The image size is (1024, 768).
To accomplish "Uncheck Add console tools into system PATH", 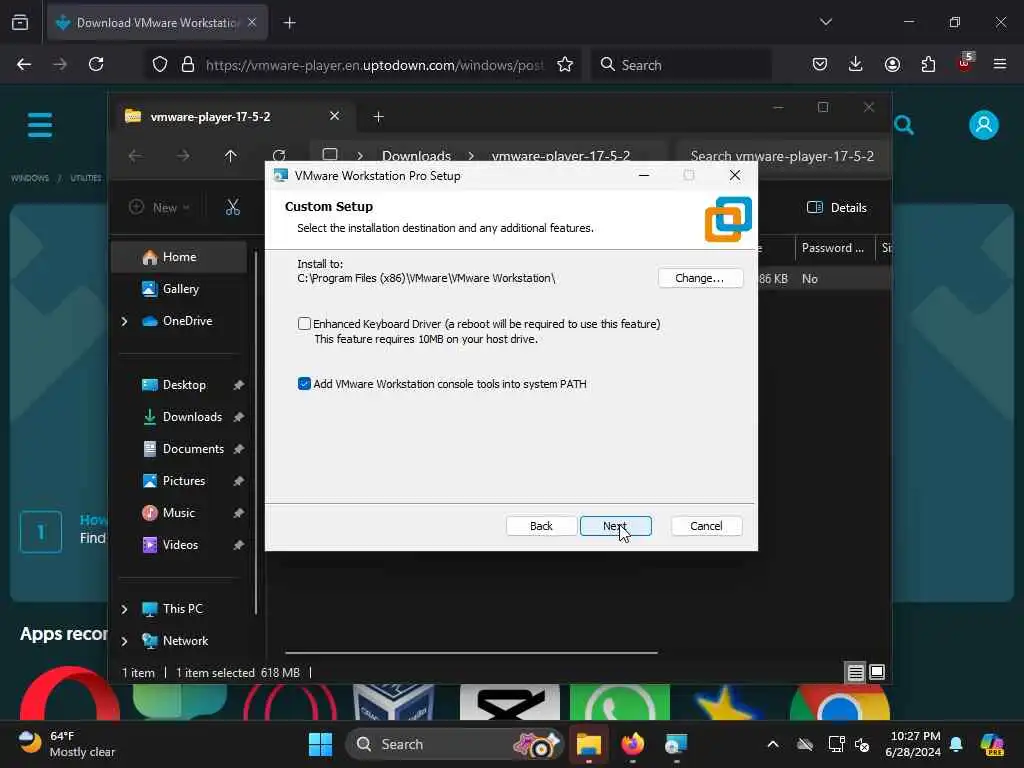I will point(304,383).
